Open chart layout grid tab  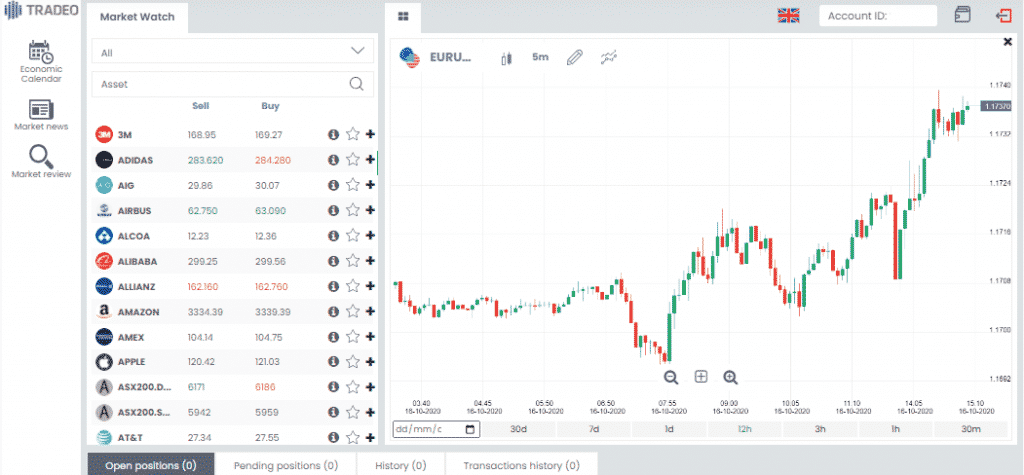(403, 16)
